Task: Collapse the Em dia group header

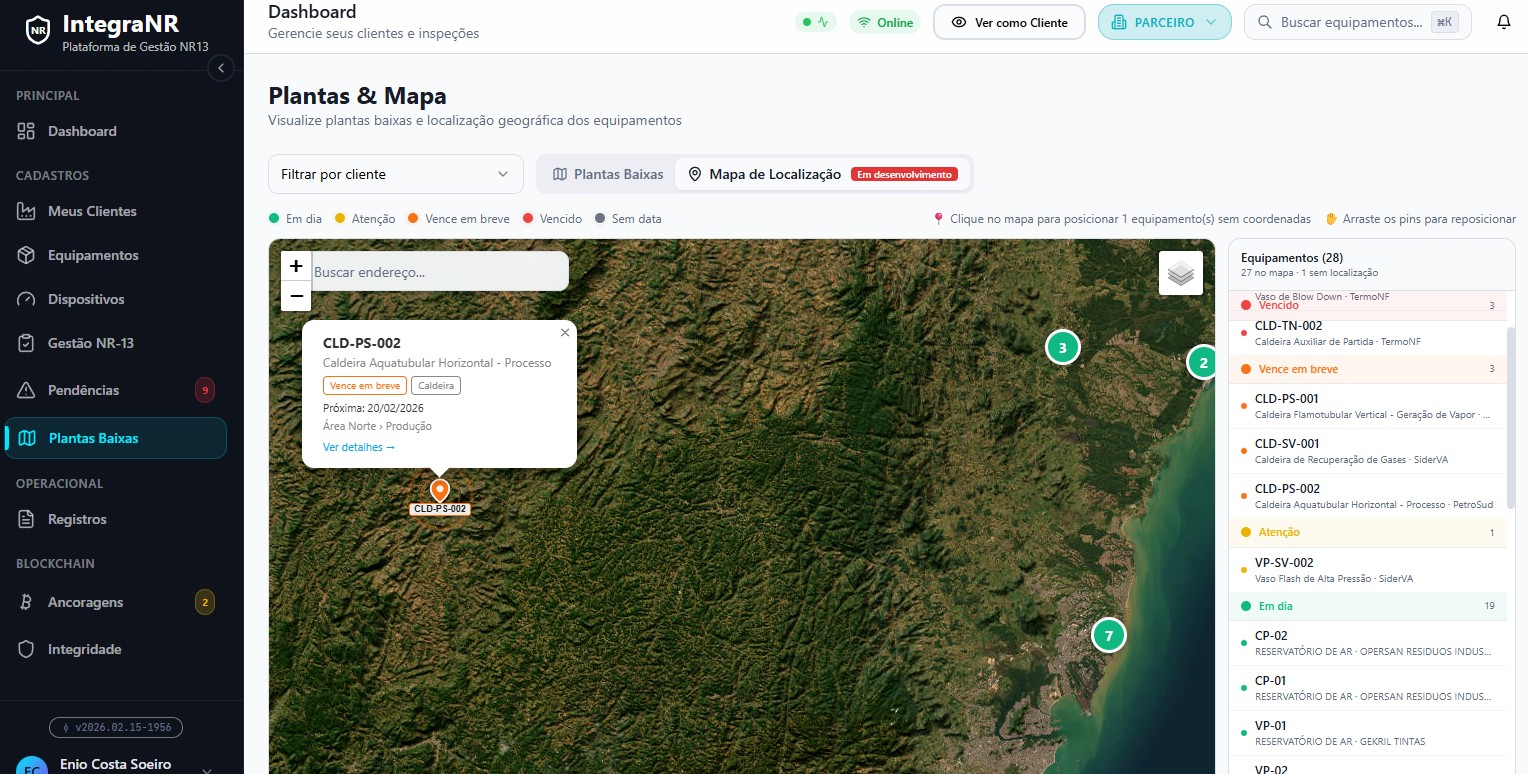Action: point(1367,606)
